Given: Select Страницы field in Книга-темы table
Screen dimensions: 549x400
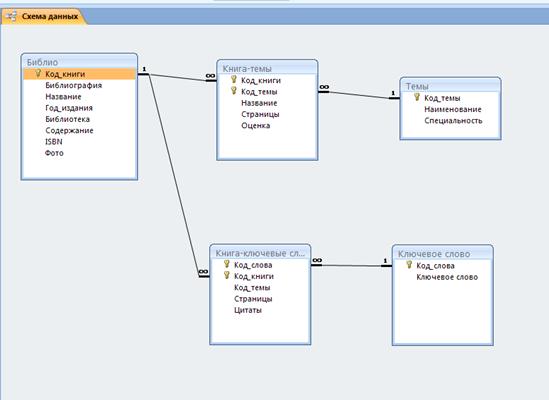Looking at the screenshot, I should click(260, 114).
